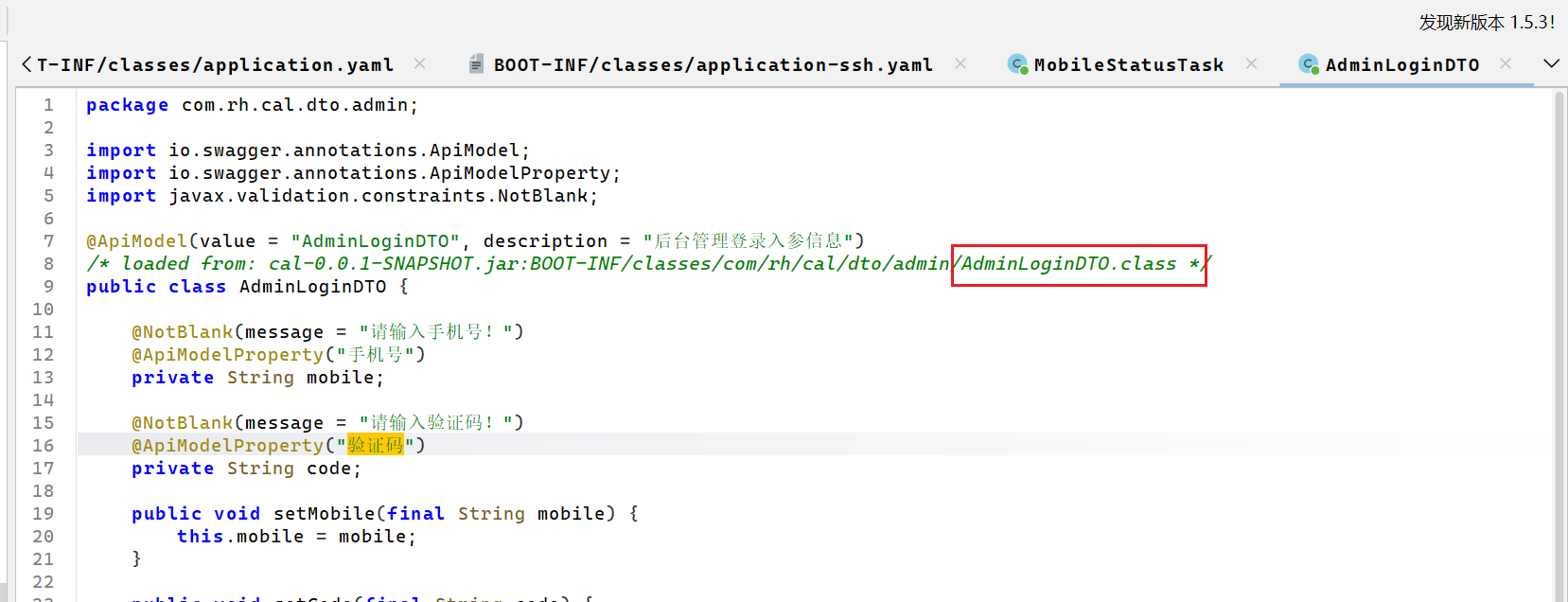Select the AdminLoginDTO tab label

pos(1401,64)
